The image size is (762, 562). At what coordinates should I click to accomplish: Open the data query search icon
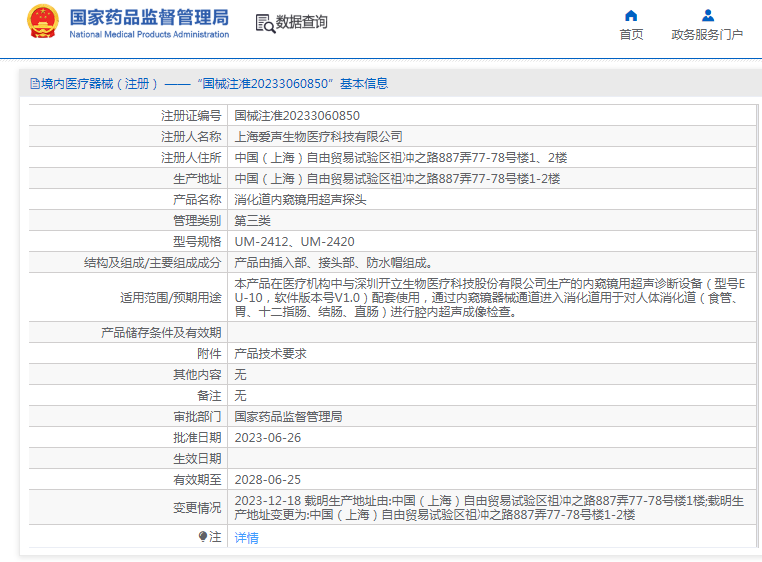265,23
